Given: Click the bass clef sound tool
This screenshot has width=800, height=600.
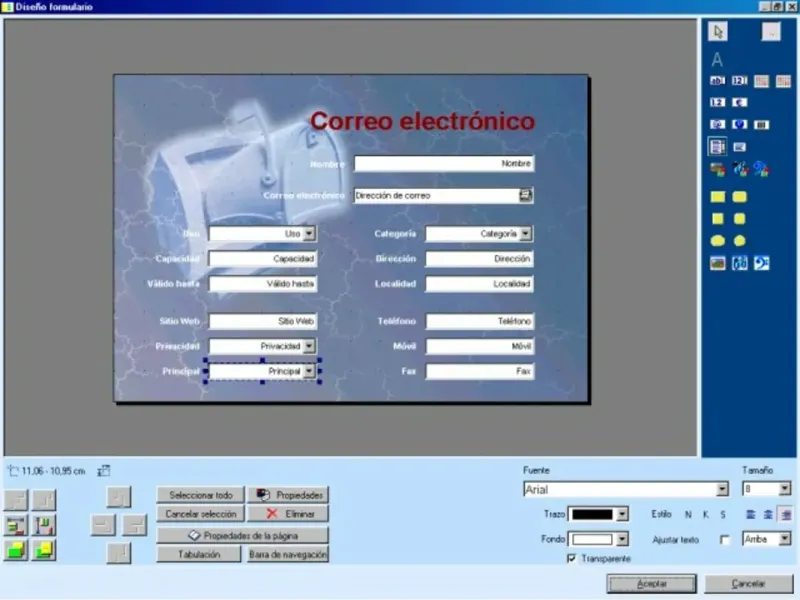Looking at the screenshot, I should [761, 263].
